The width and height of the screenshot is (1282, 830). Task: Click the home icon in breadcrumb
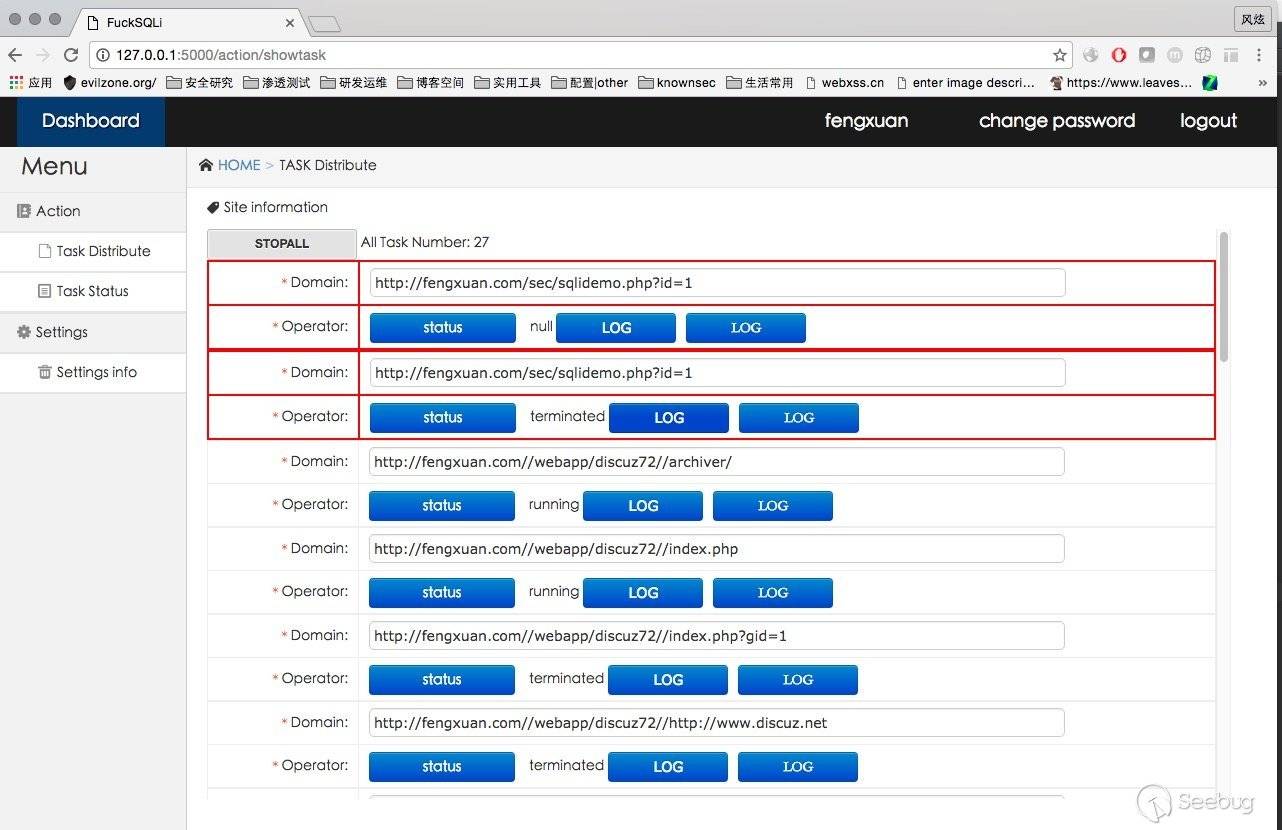206,165
